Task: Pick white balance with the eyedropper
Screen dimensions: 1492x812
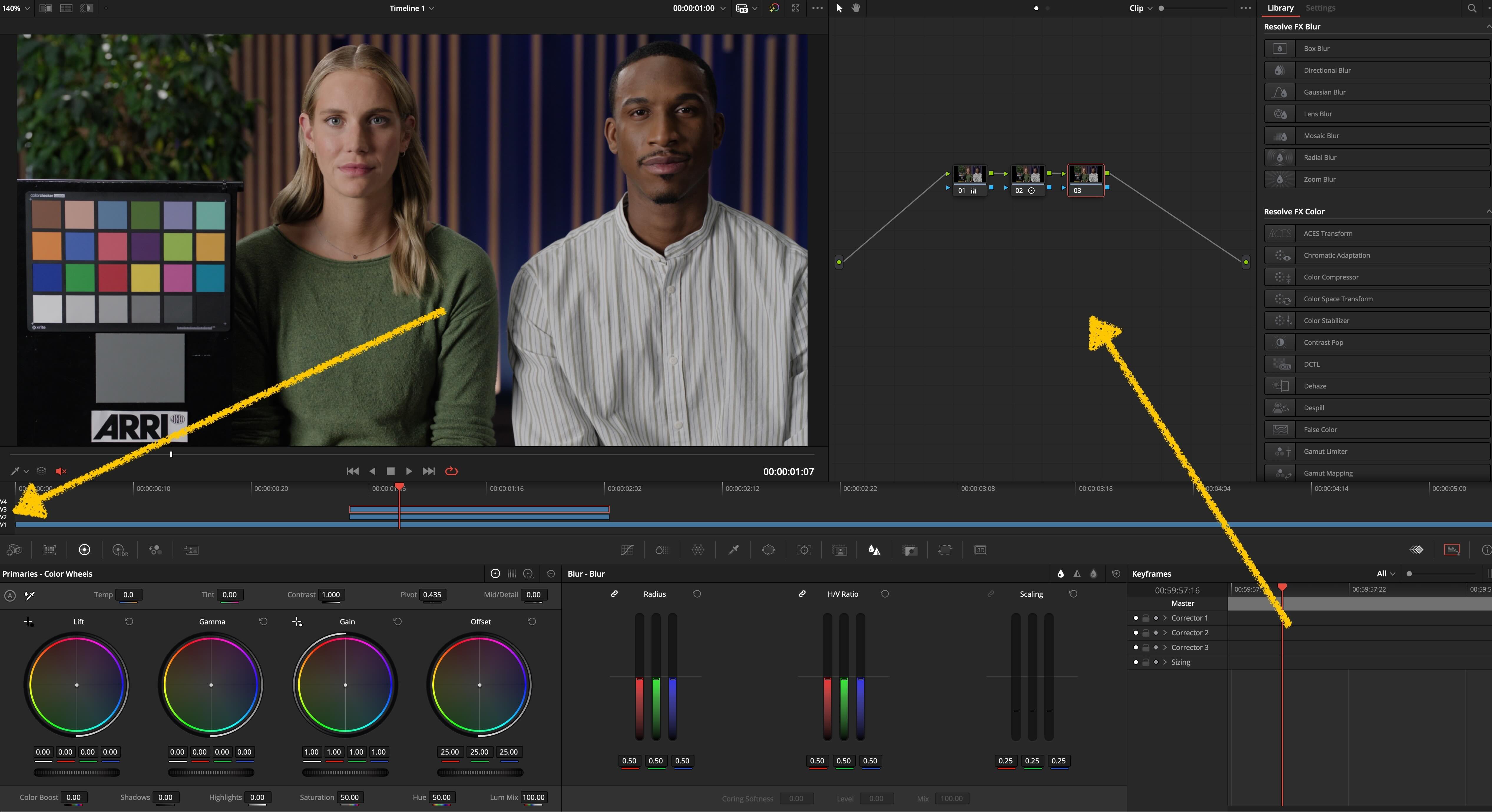Action: pyautogui.click(x=29, y=595)
